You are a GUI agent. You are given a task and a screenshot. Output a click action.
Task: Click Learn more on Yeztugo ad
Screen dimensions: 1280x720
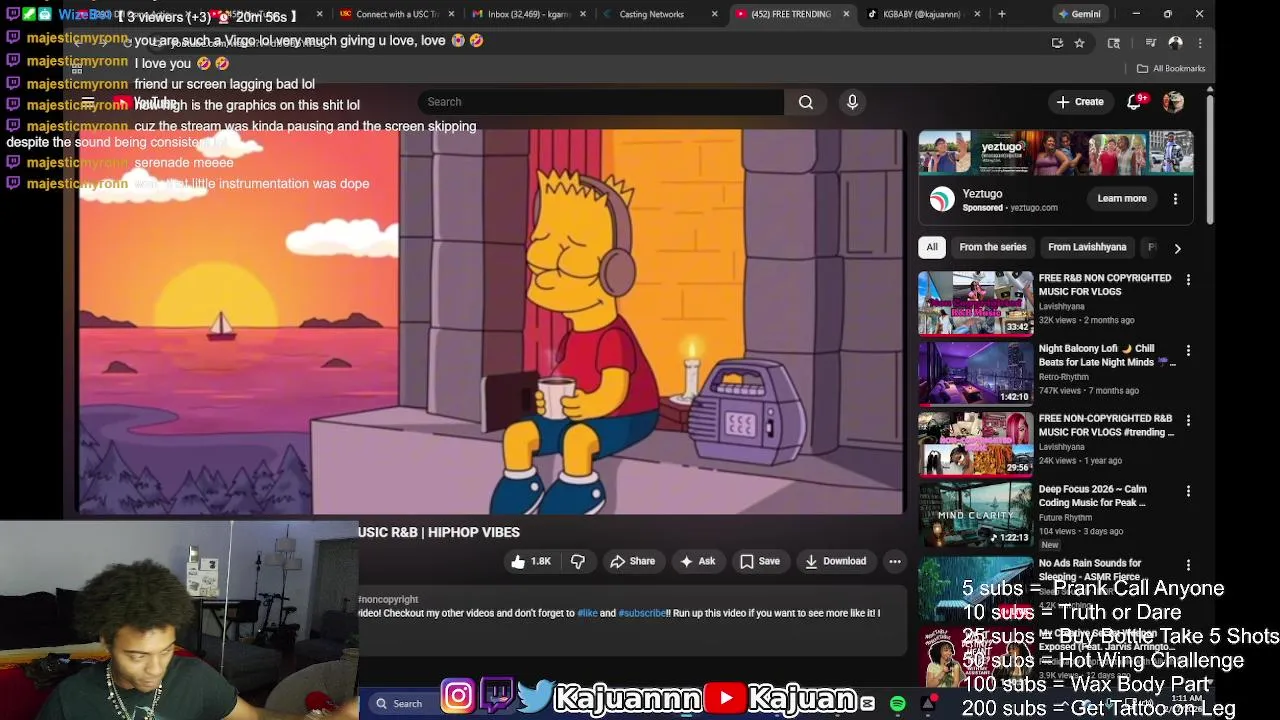[x=1122, y=199]
